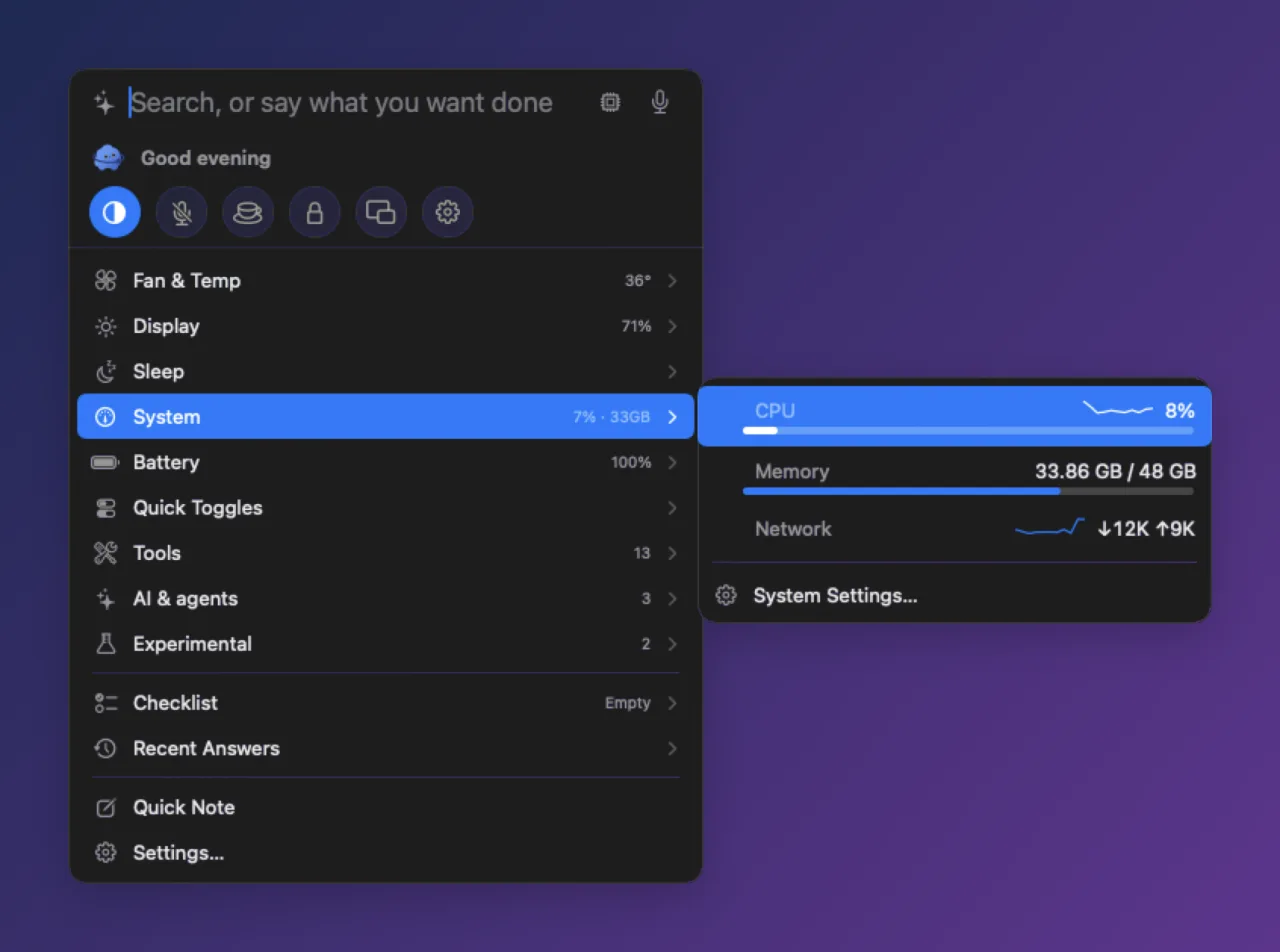The image size is (1280, 952).
Task: Open Settings... in the main menu
Action: point(386,853)
